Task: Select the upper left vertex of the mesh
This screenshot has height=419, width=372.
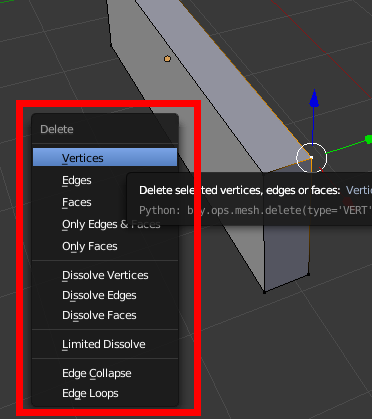Action: pyautogui.click(x=111, y=44)
